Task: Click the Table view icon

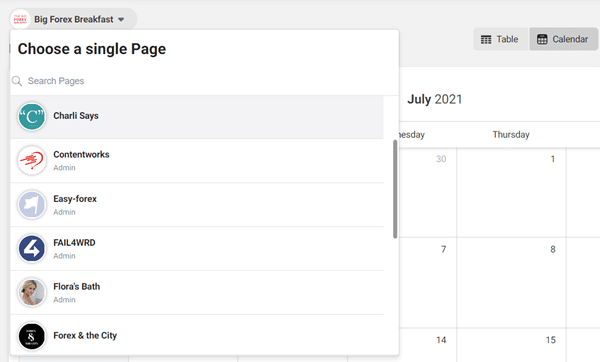Action: click(486, 39)
